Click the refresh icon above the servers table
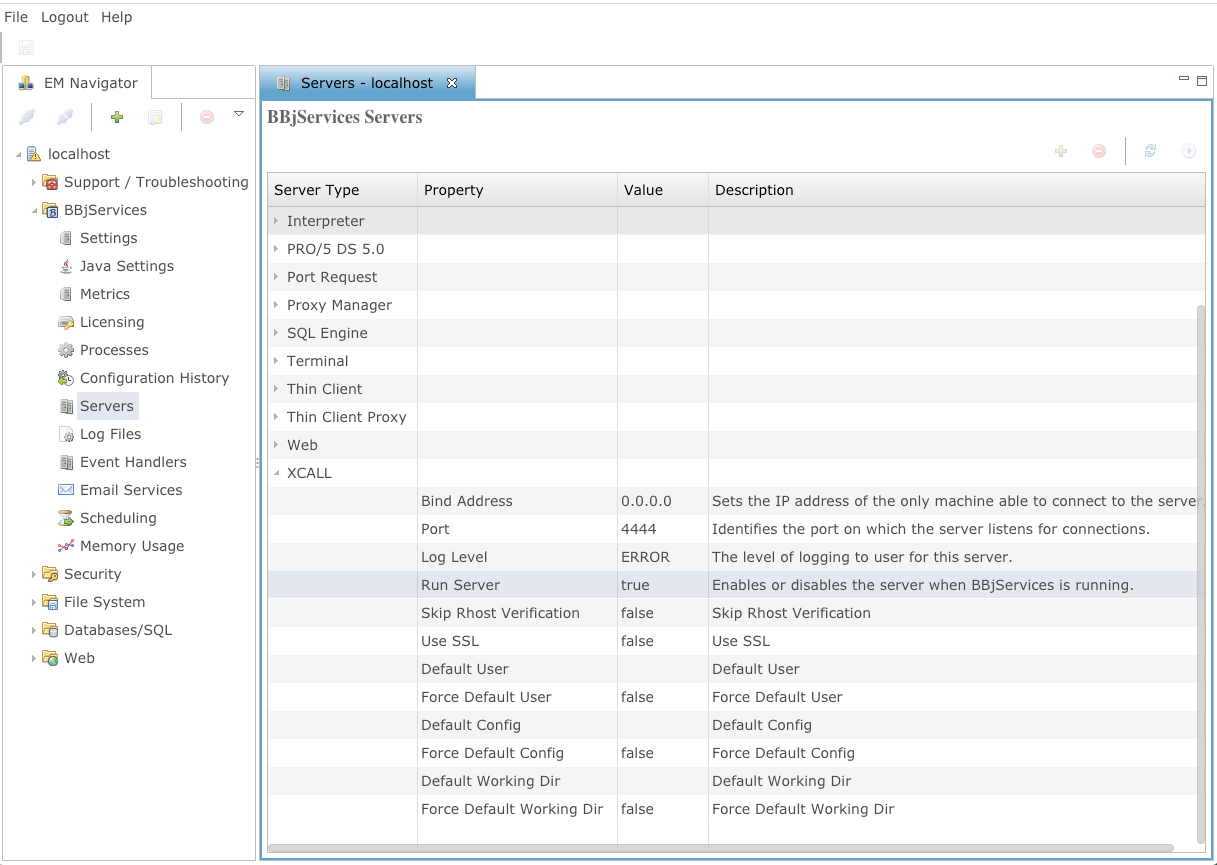 click(x=1151, y=151)
